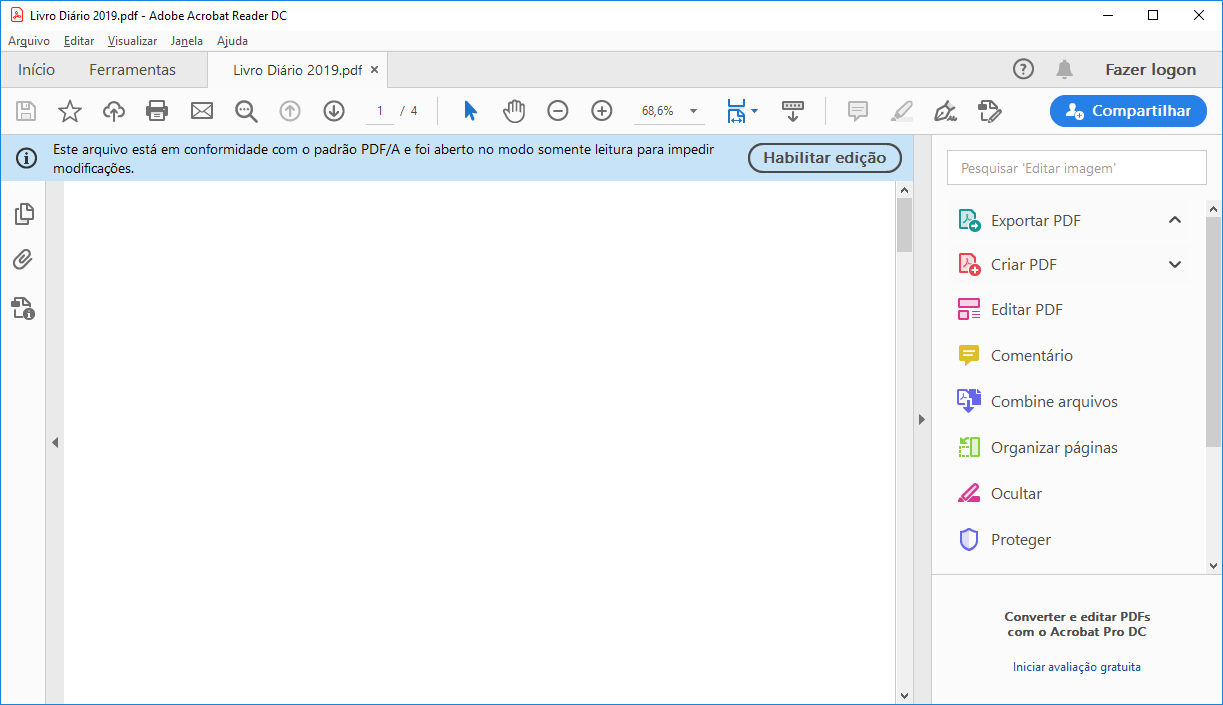Choose the selection arrow tool
Screen dimensions: 1223x705
470,111
